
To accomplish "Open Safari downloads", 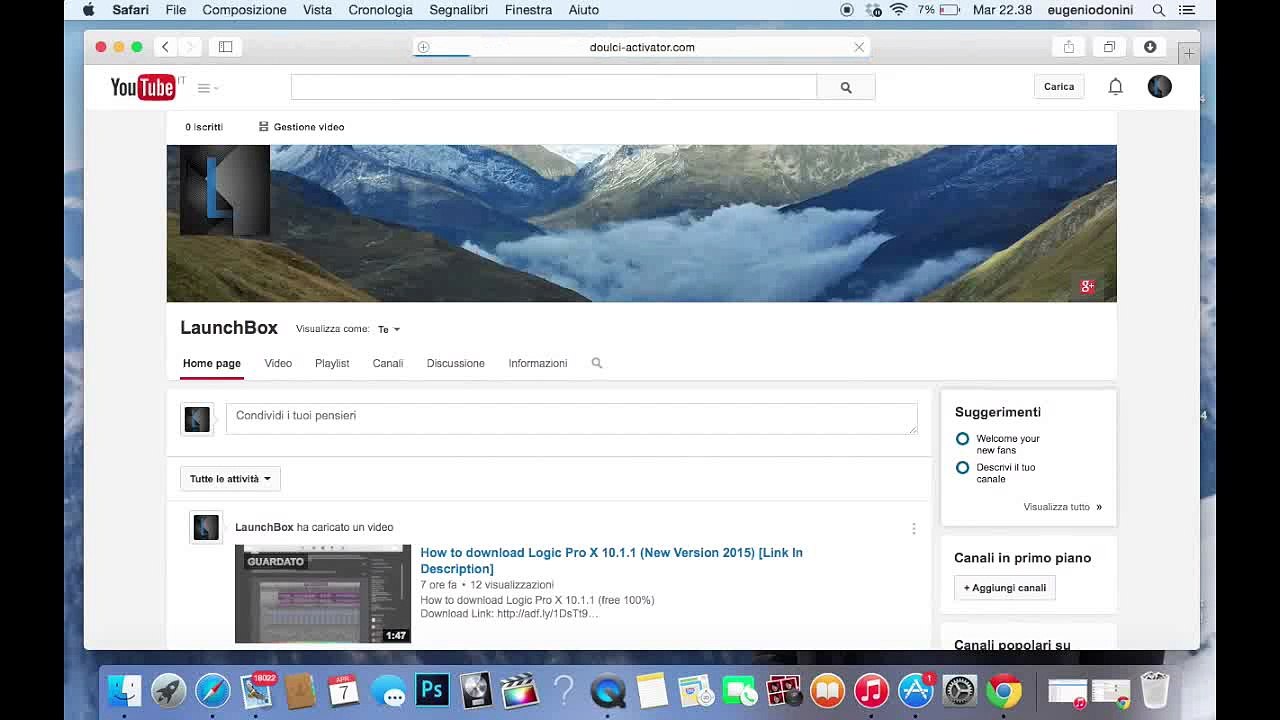I will pos(1150,47).
